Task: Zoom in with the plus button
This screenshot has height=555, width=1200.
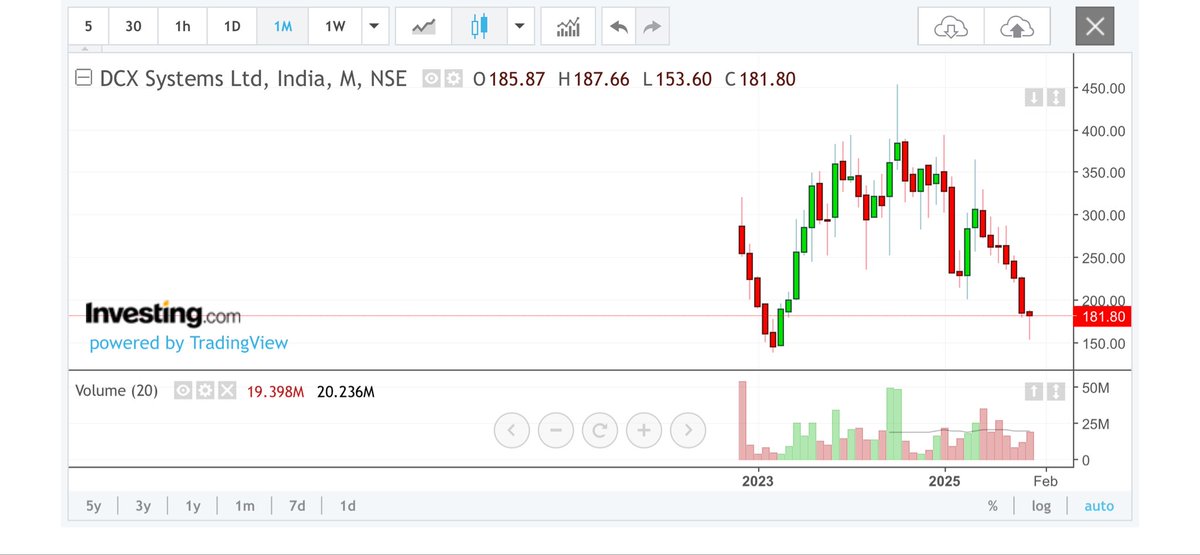Action: (x=644, y=431)
